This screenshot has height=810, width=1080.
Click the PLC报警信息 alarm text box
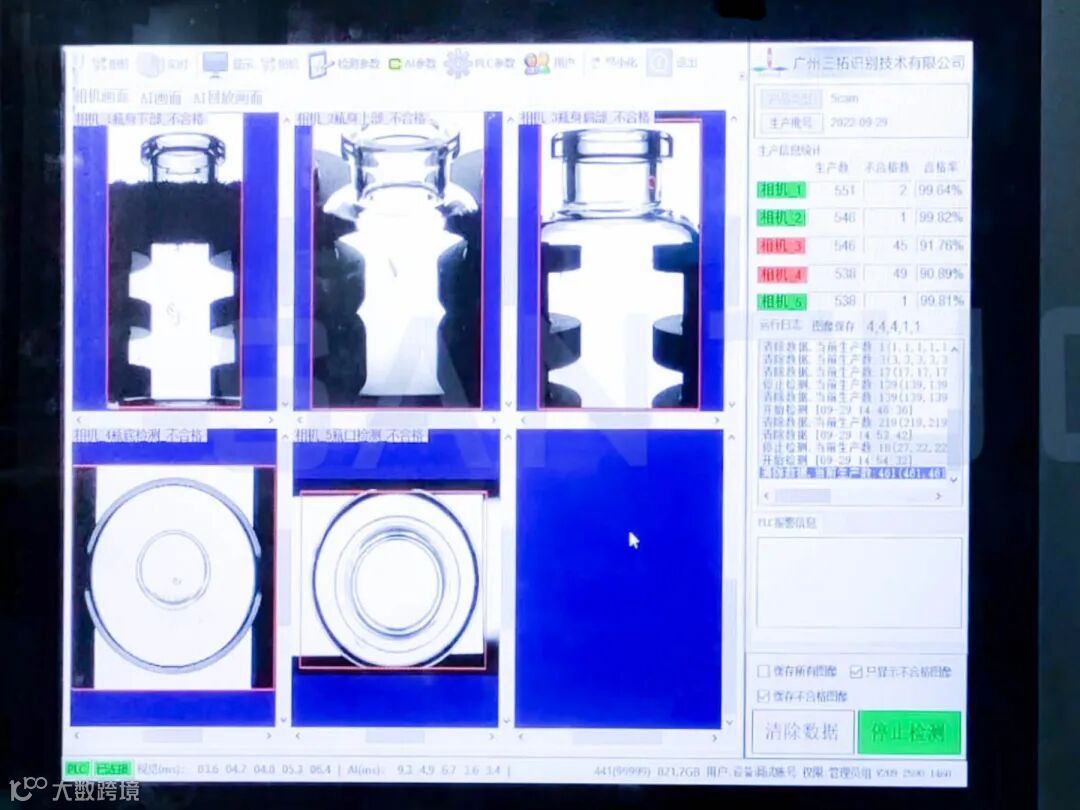pyautogui.click(x=858, y=583)
